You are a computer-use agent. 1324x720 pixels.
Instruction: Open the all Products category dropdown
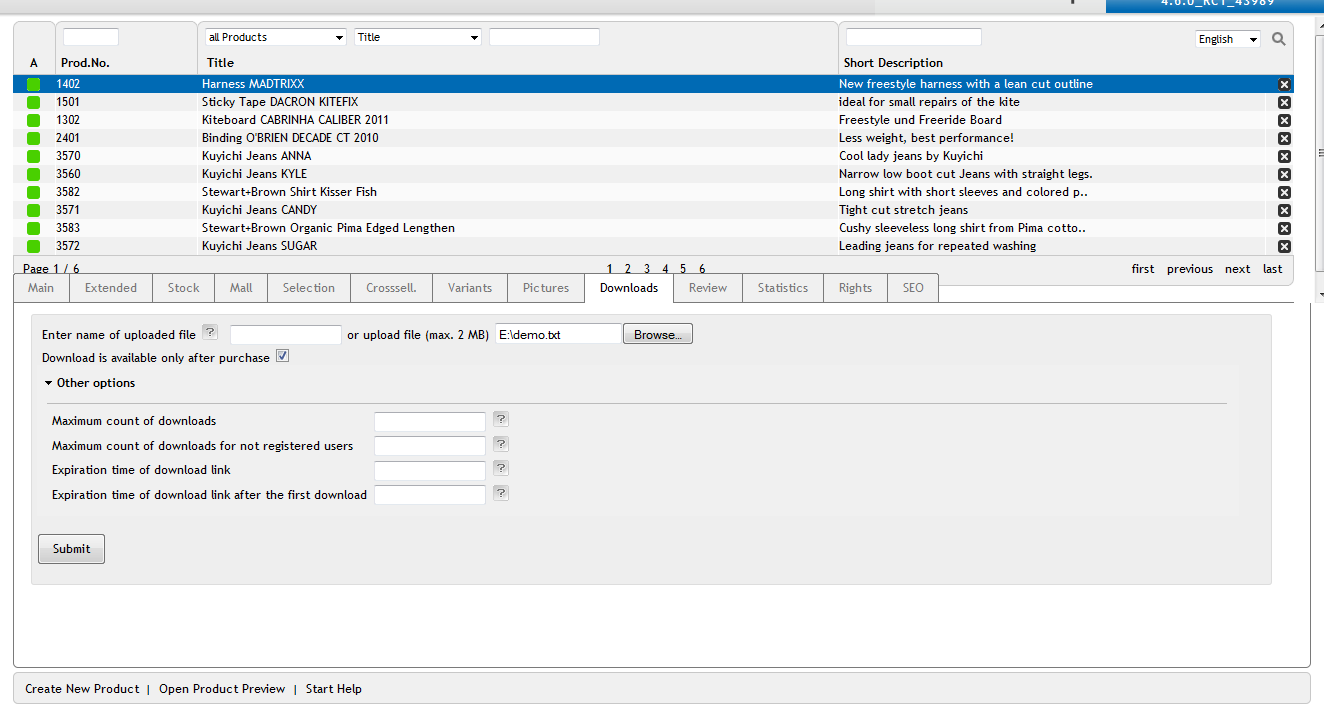tap(275, 37)
